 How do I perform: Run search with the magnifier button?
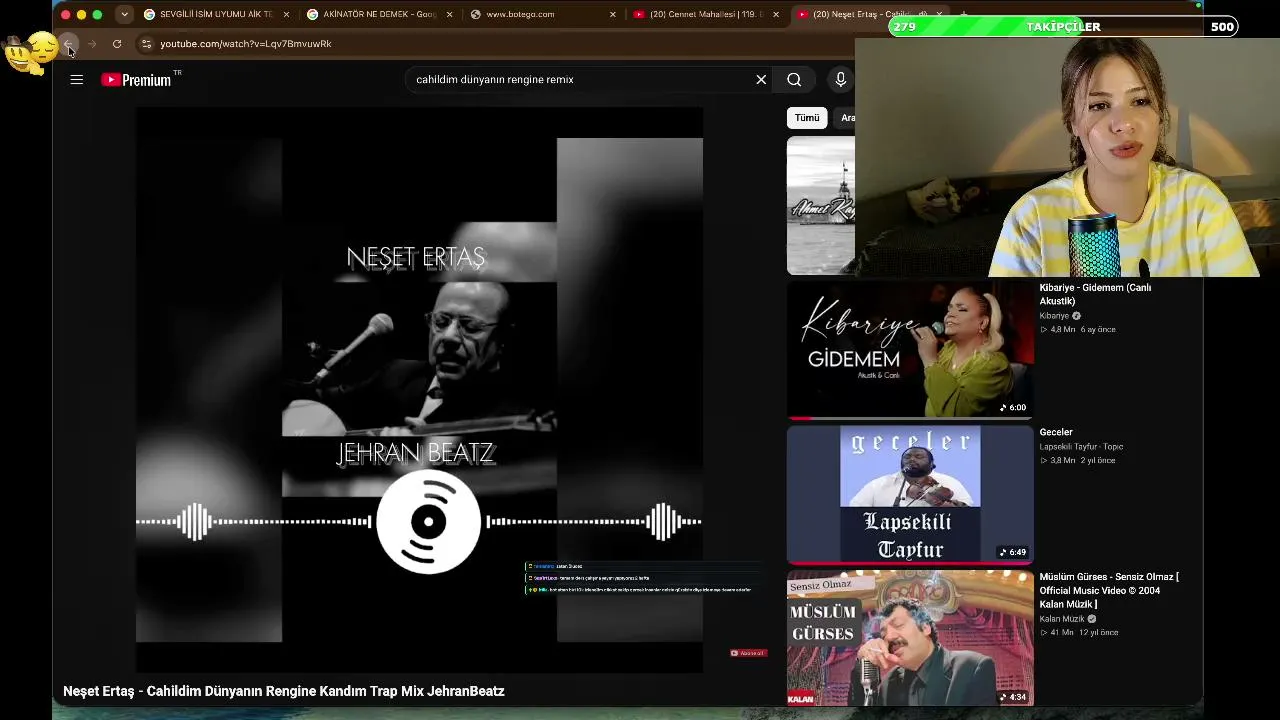794,80
